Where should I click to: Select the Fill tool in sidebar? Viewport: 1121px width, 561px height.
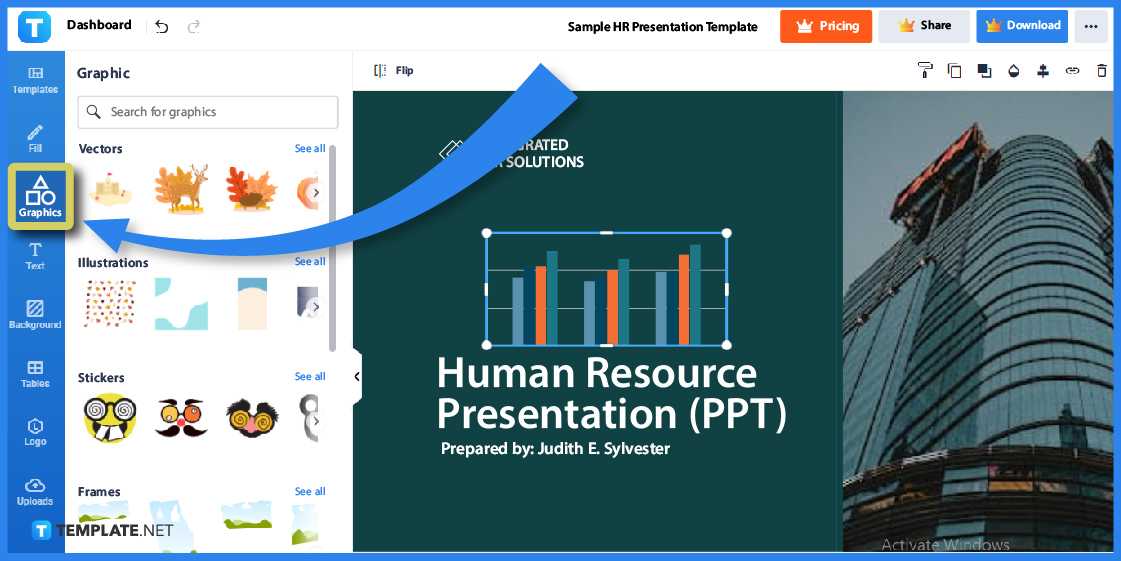[35, 138]
